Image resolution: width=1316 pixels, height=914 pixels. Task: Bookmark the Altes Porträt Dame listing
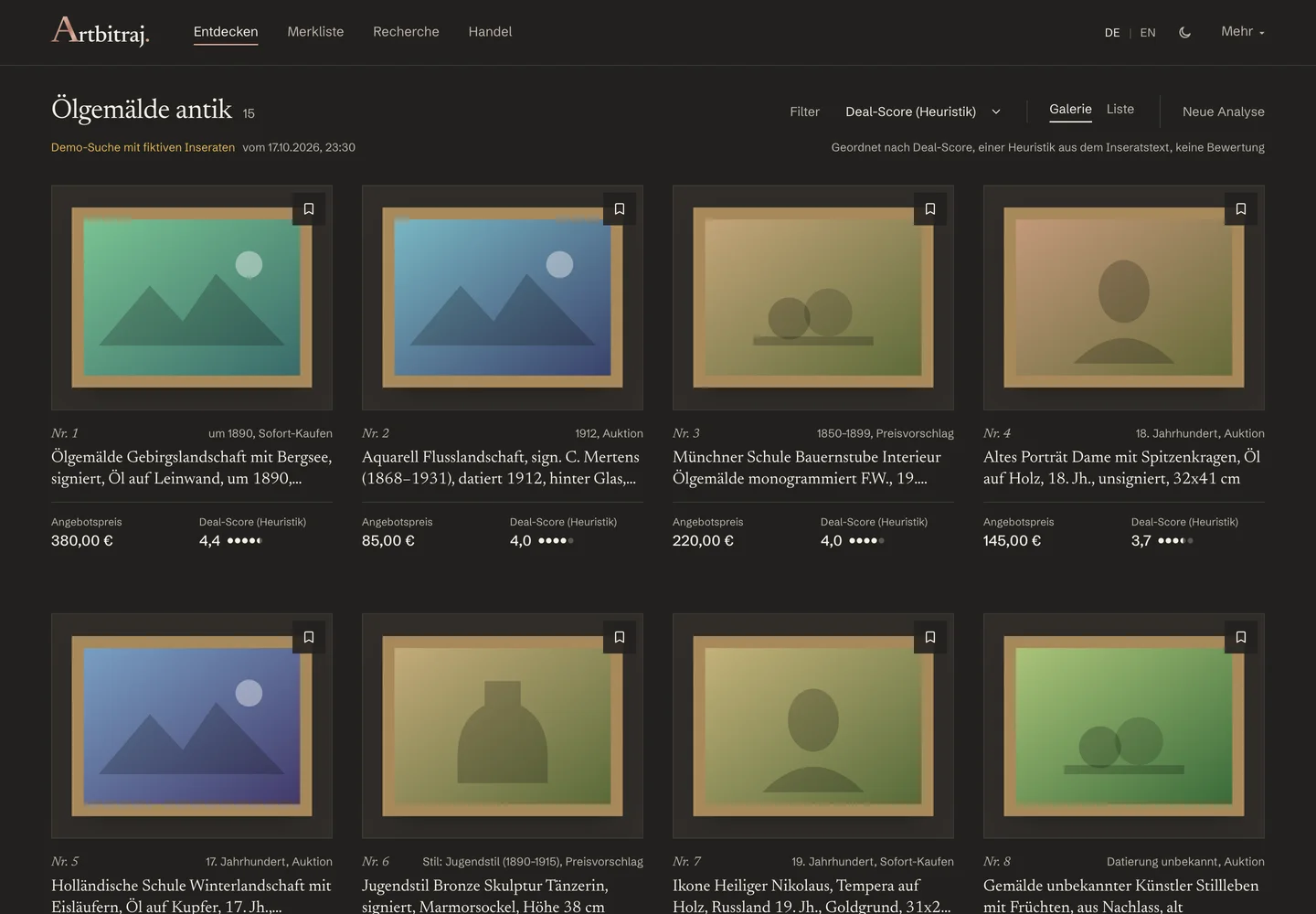[x=1241, y=209]
